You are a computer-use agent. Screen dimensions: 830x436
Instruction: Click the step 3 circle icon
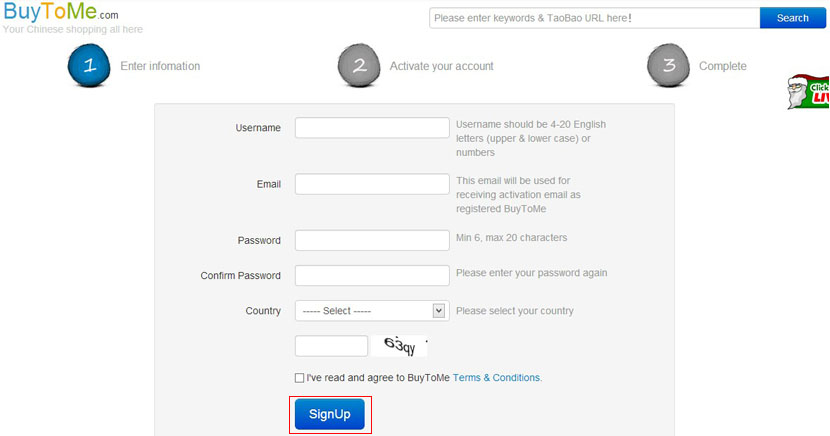tap(668, 66)
